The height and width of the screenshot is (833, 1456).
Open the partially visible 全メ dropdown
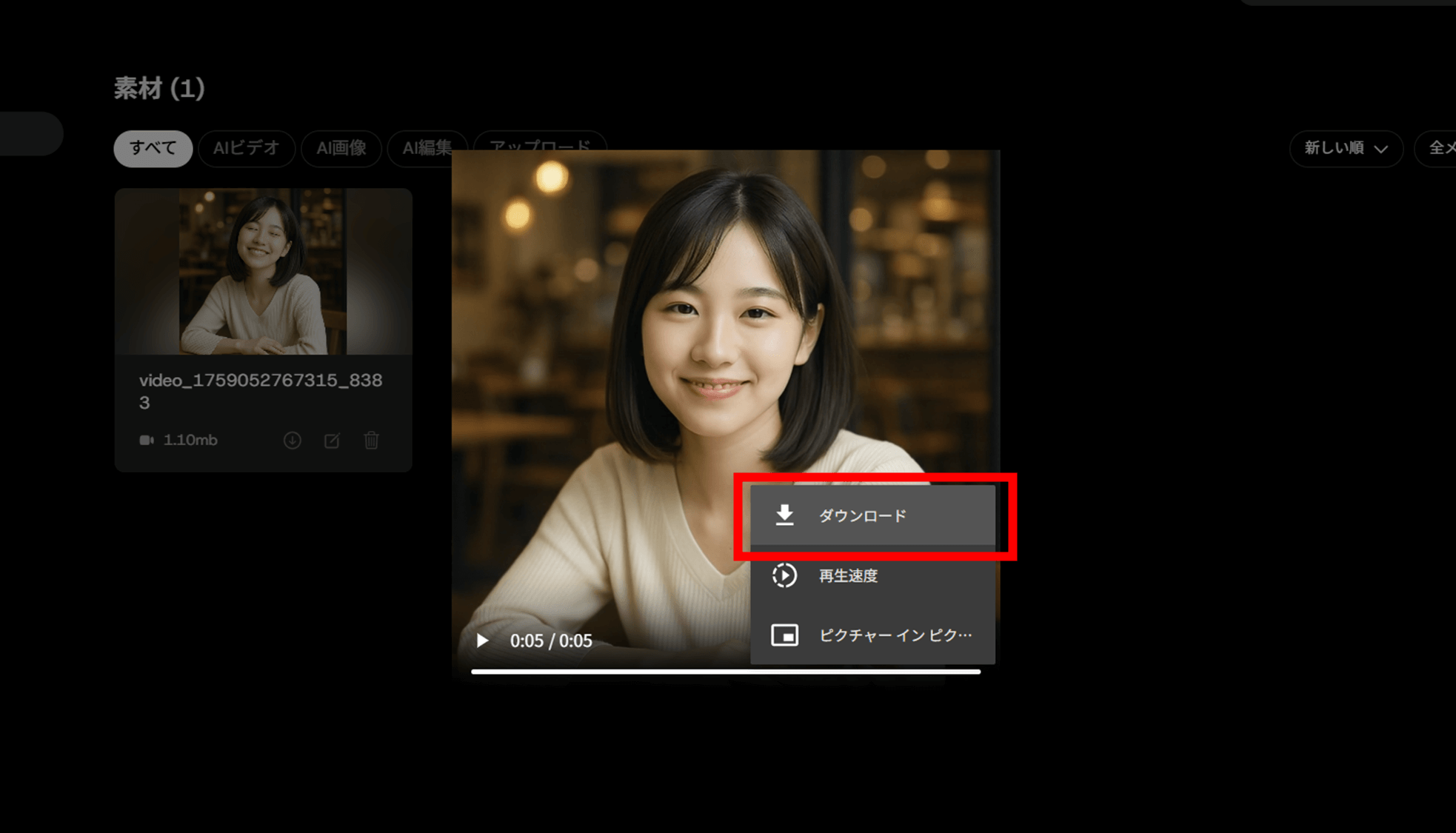click(x=1440, y=148)
